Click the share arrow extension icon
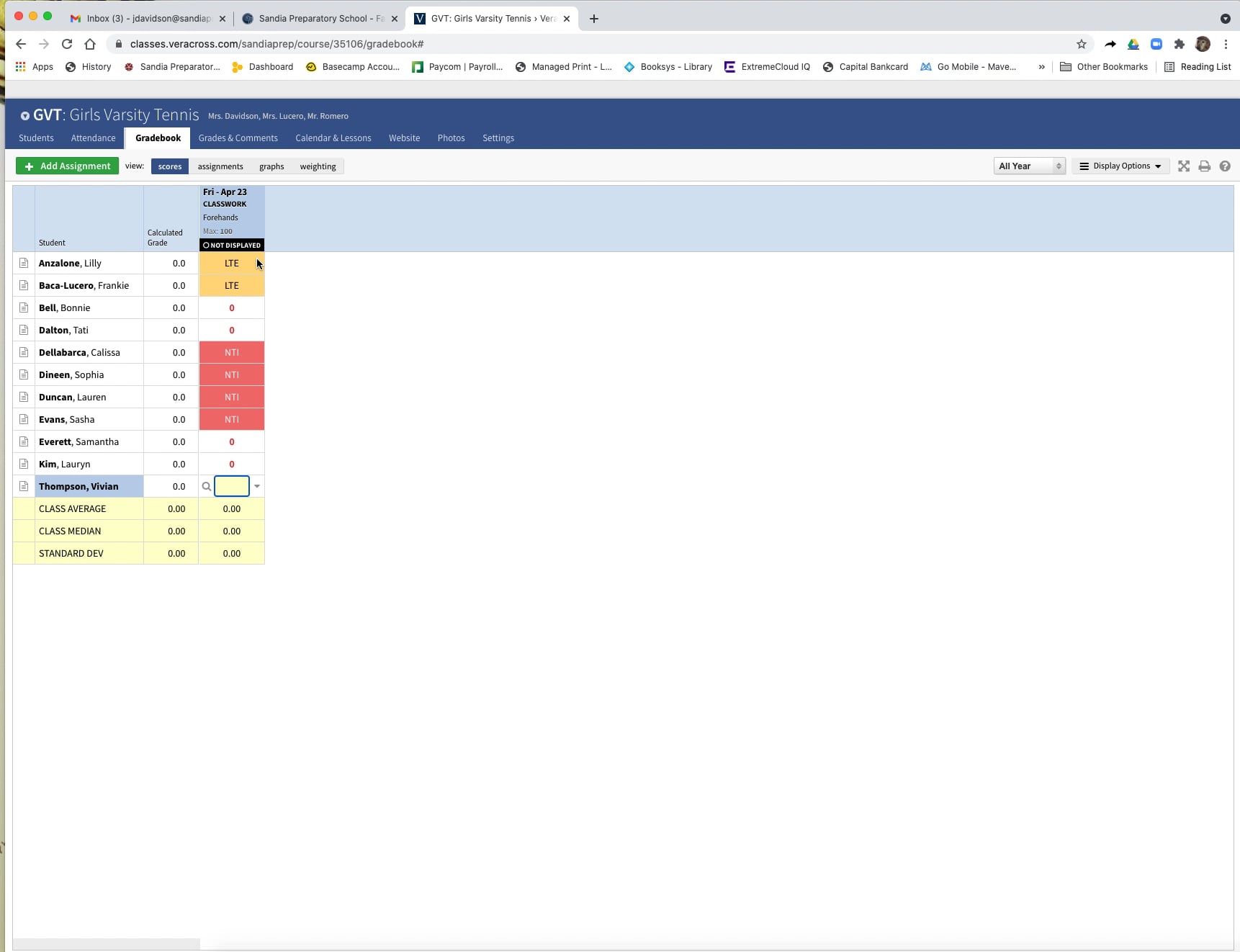This screenshot has height=952, width=1240. [1110, 44]
